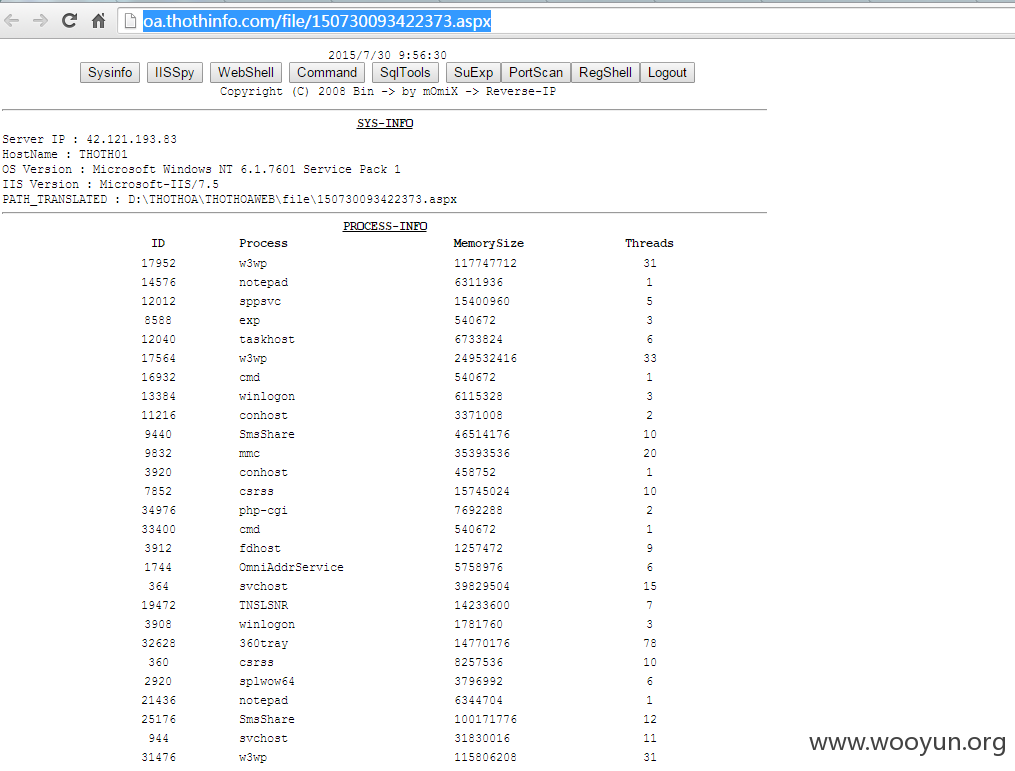Click the IIS Version Microsoft-IIS/7.5 line
Image resolution: width=1015 pixels, height=771 pixels.
click(x=111, y=184)
